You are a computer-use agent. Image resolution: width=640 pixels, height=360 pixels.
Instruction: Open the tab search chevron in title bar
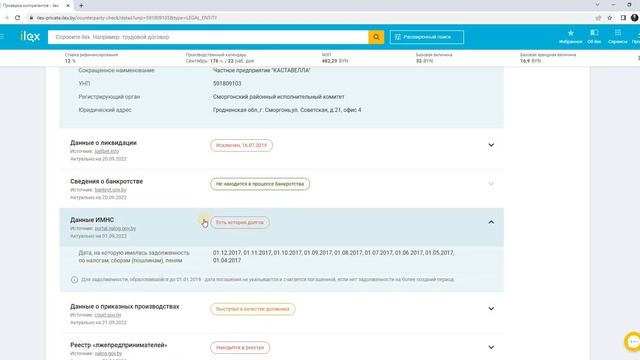[x=597, y=5]
